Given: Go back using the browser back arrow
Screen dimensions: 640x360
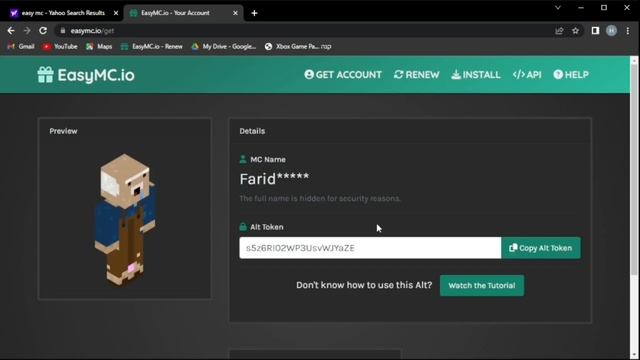Looking at the screenshot, I should pos(11,31).
